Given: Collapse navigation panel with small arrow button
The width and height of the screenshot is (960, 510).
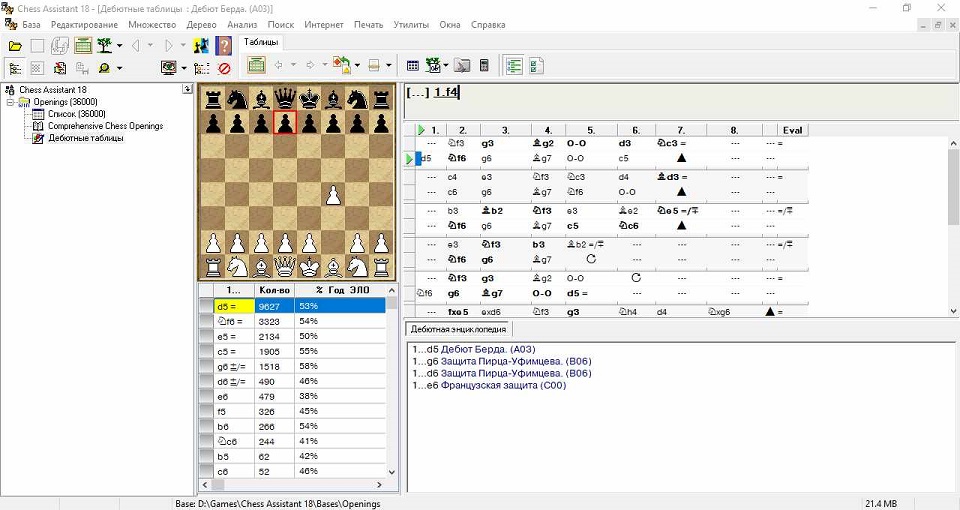Looking at the screenshot, I should pyautogui.click(x=187, y=89).
